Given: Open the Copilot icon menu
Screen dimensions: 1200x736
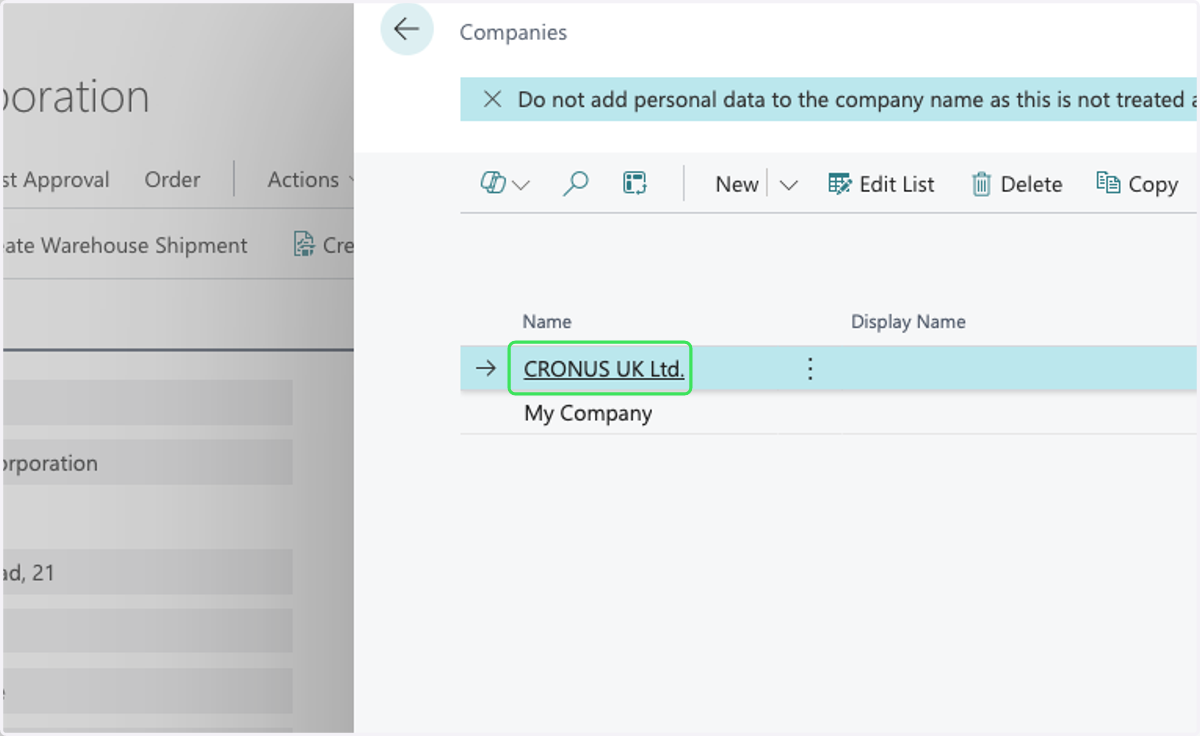Looking at the screenshot, I should pos(492,183).
